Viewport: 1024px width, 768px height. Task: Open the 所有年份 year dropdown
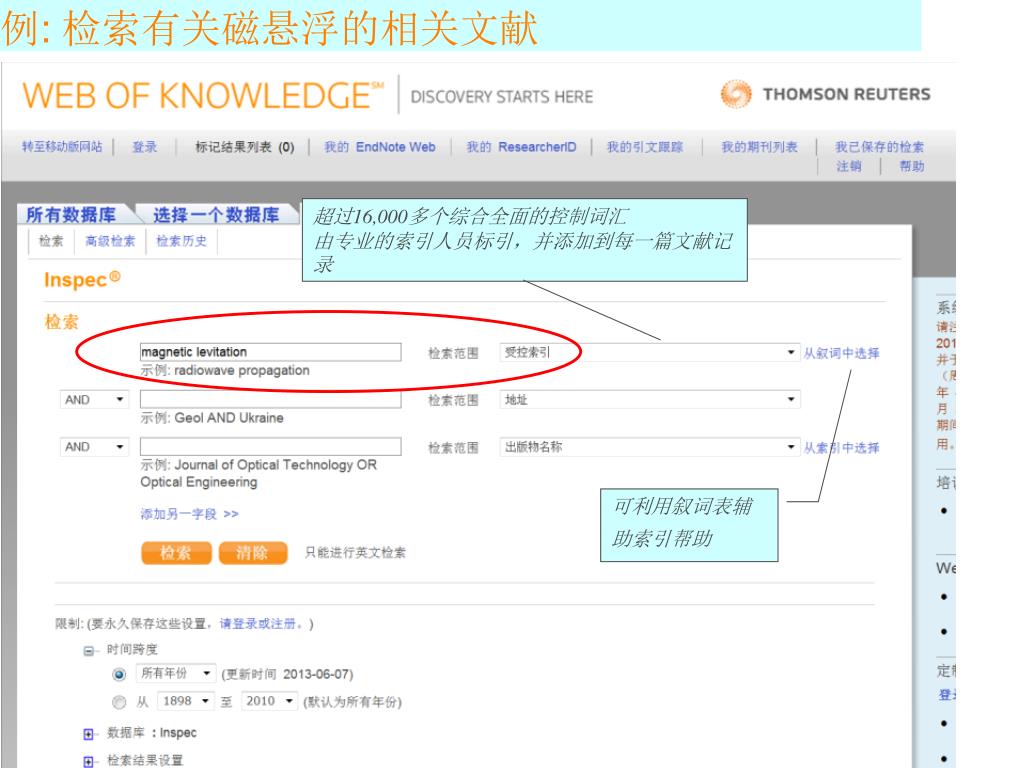tap(175, 673)
